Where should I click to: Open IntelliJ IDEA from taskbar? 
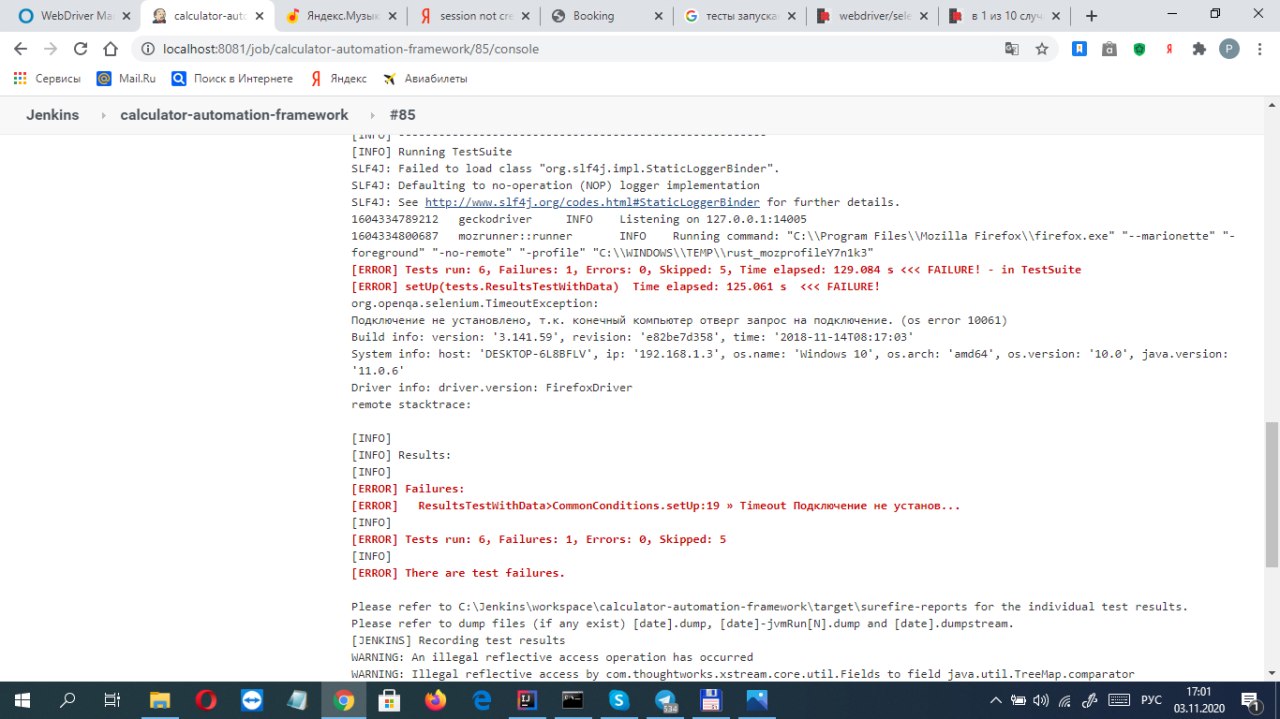pos(527,700)
